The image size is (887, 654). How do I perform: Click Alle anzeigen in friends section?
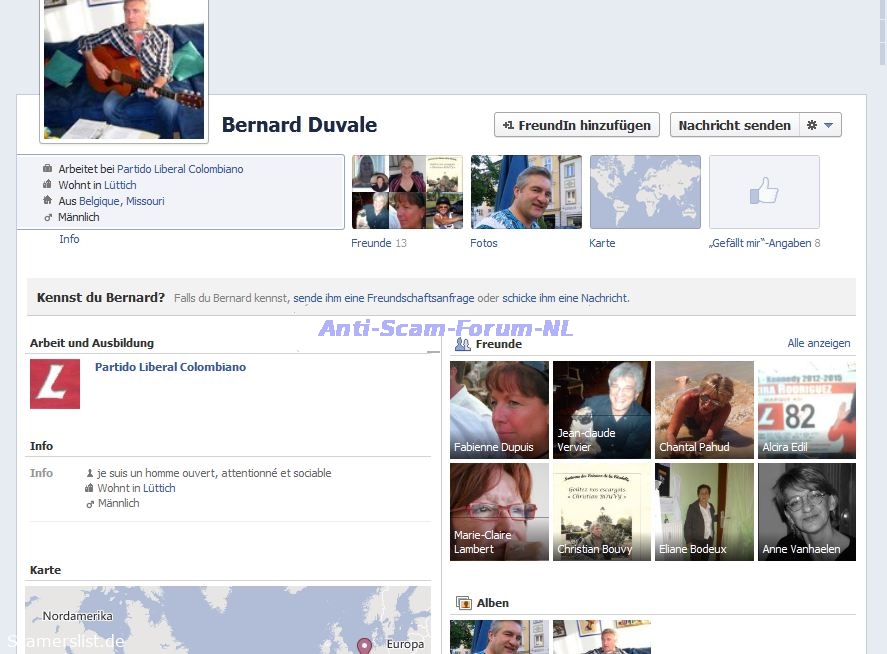click(x=818, y=343)
